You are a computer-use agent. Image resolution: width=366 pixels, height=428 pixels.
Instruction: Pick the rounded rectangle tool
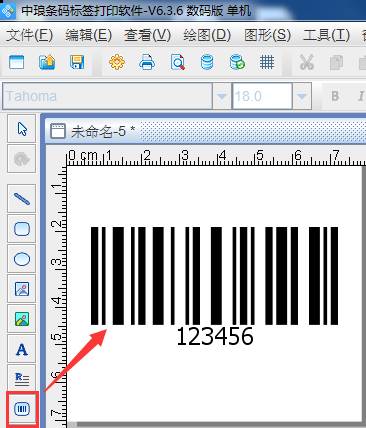22,229
